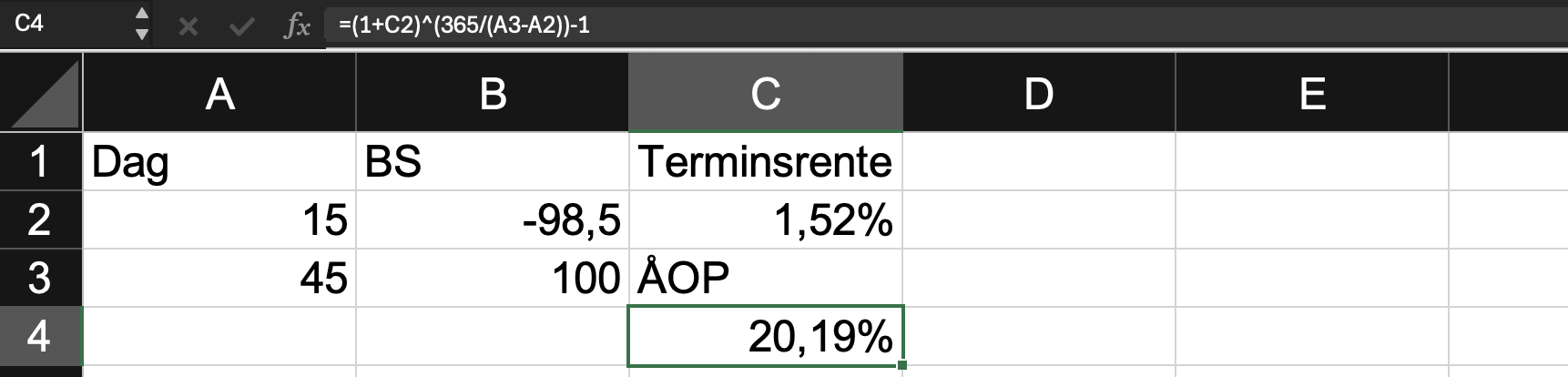Click the Name Box down arrow

pos(141,35)
